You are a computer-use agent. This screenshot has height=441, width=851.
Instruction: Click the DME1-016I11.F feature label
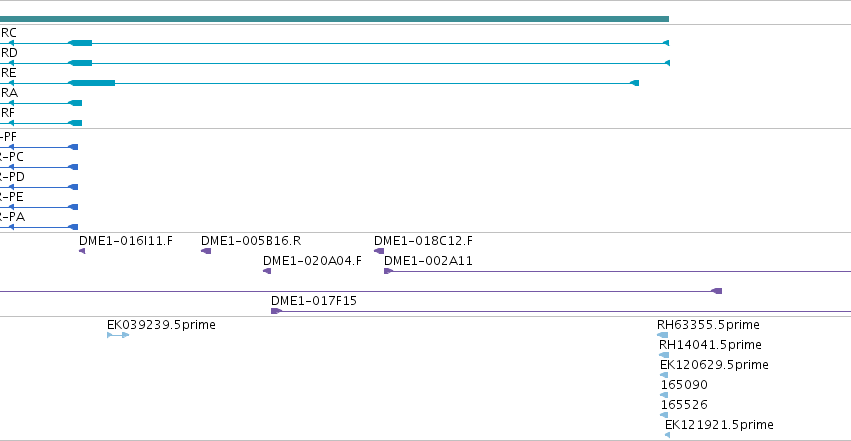[x=126, y=241]
